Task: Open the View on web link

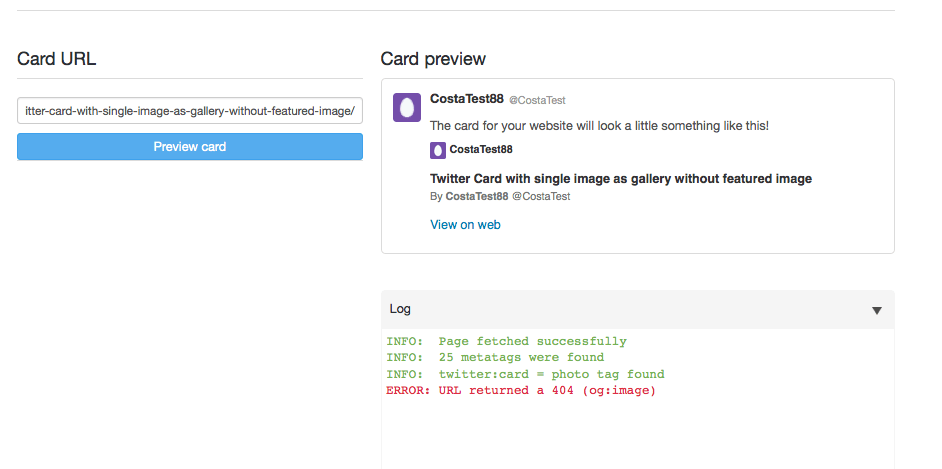Action: coord(465,225)
